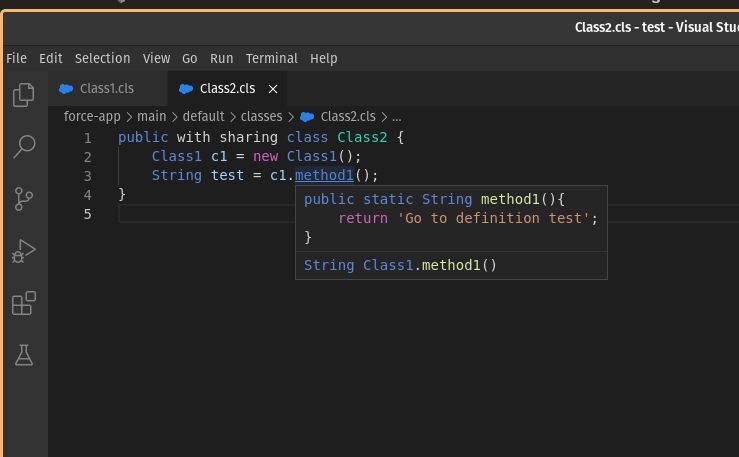Screen dimensions: 739x457
Task: Expand the classes breadcrumb segment
Action: click(261, 116)
